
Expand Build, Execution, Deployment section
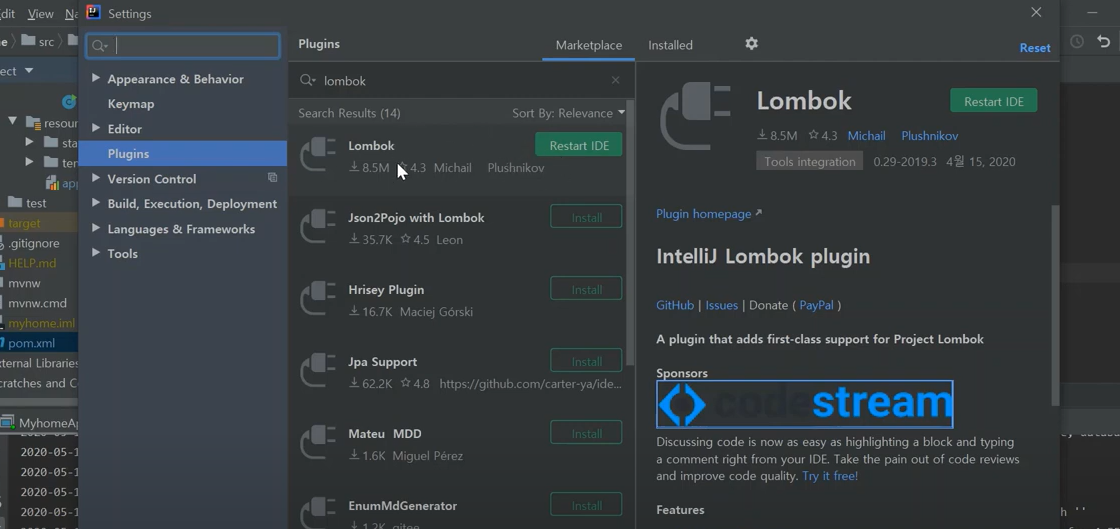[96, 203]
